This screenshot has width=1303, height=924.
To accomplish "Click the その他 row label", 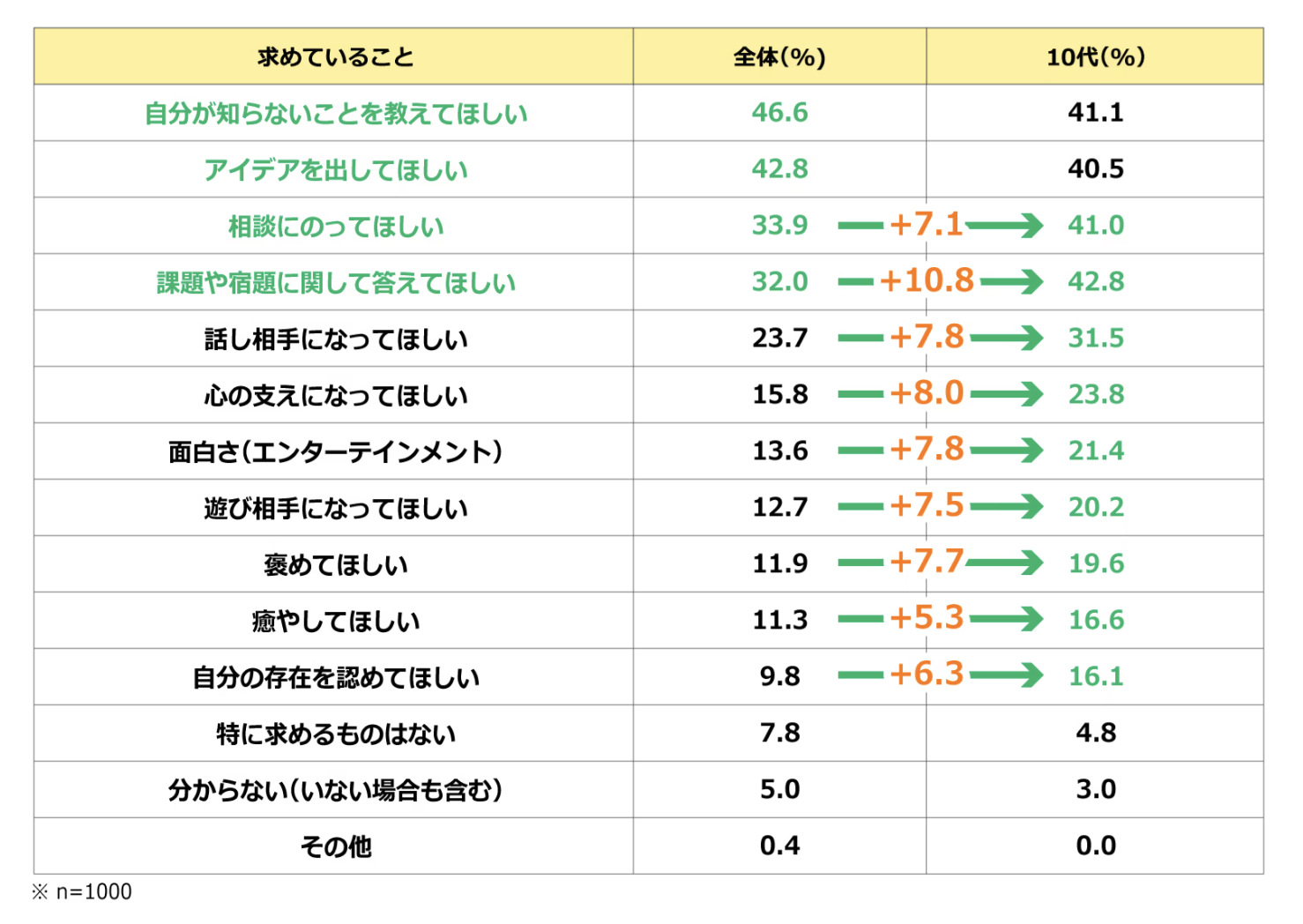I will tap(335, 846).
